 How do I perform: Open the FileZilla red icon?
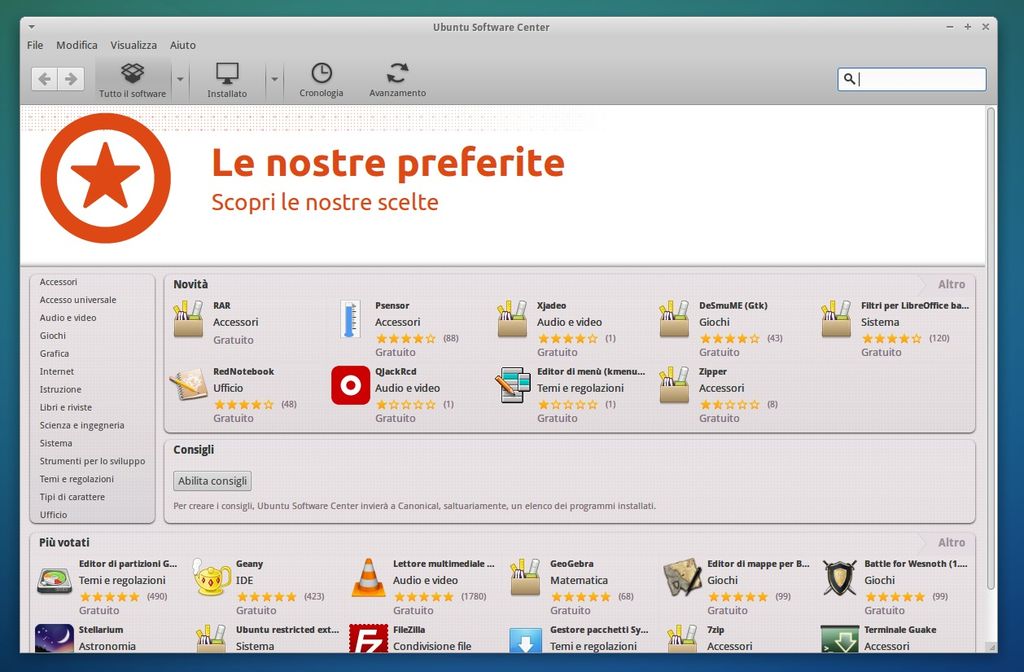pyautogui.click(x=368, y=639)
